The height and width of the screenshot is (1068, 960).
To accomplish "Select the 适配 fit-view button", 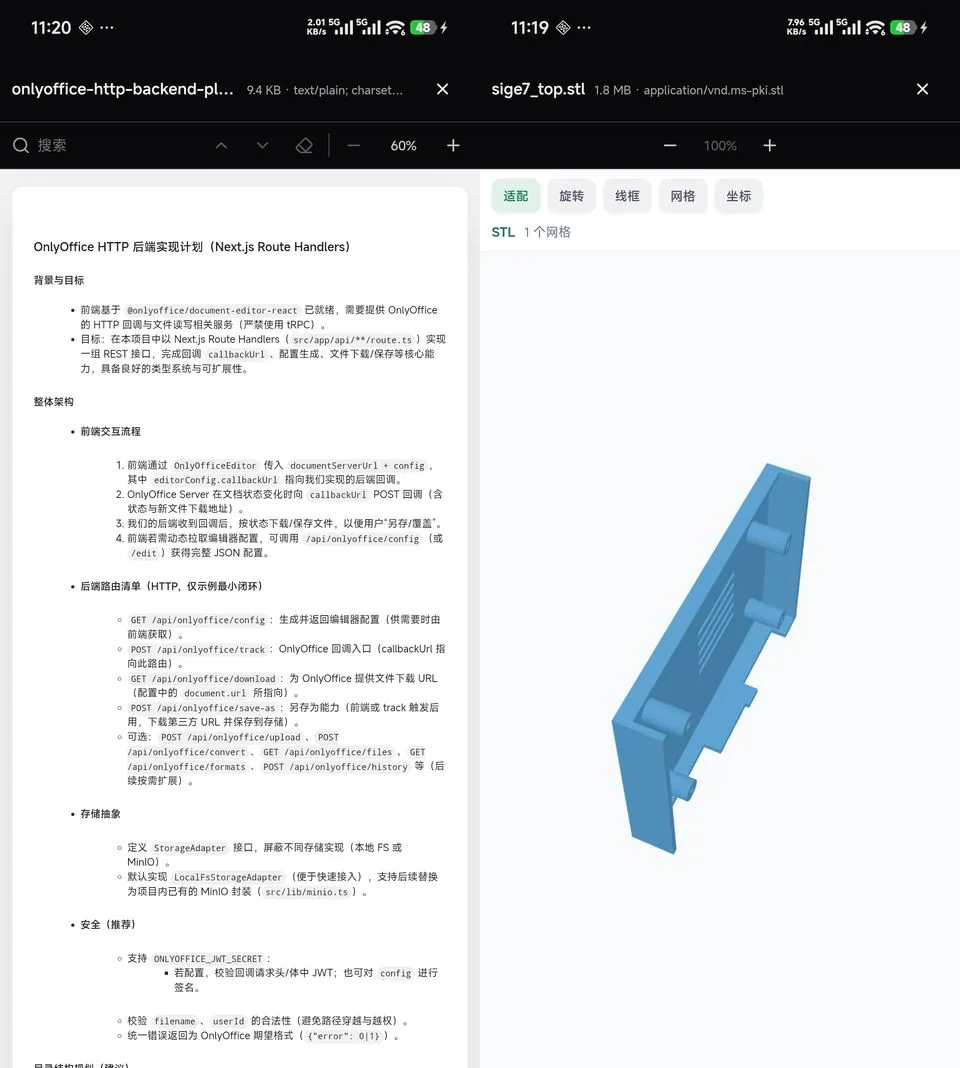I will [x=516, y=196].
